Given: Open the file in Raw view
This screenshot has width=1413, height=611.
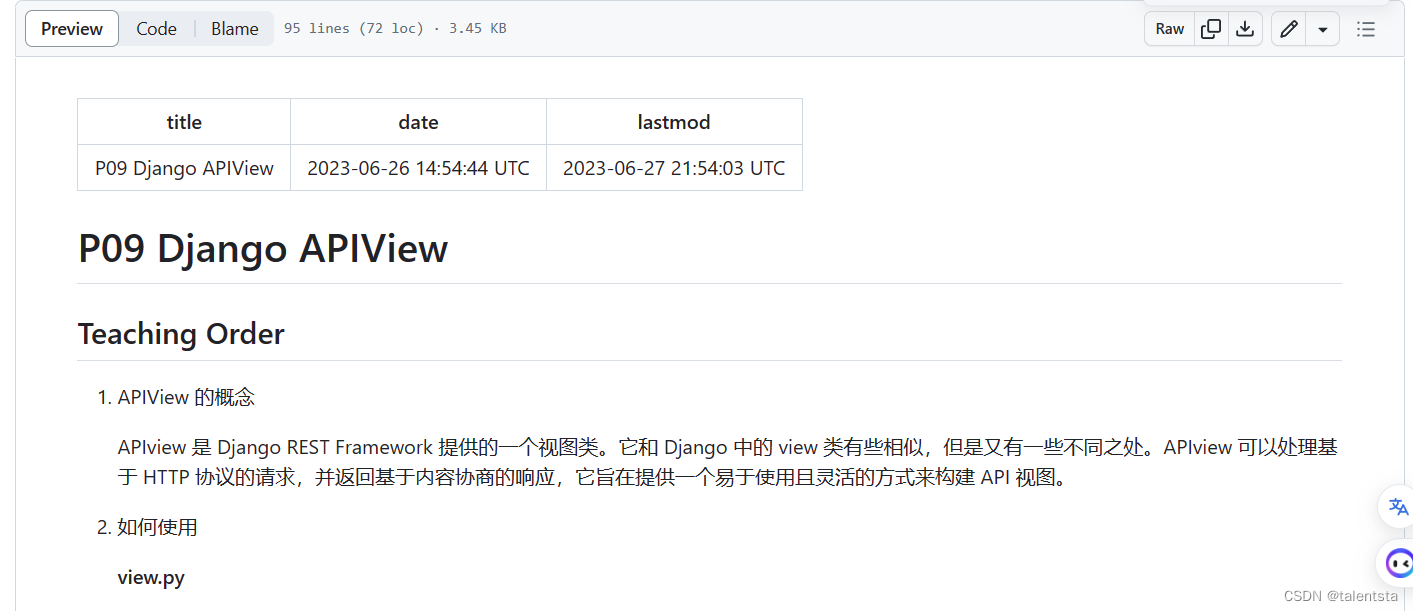Looking at the screenshot, I should click(x=1168, y=28).
